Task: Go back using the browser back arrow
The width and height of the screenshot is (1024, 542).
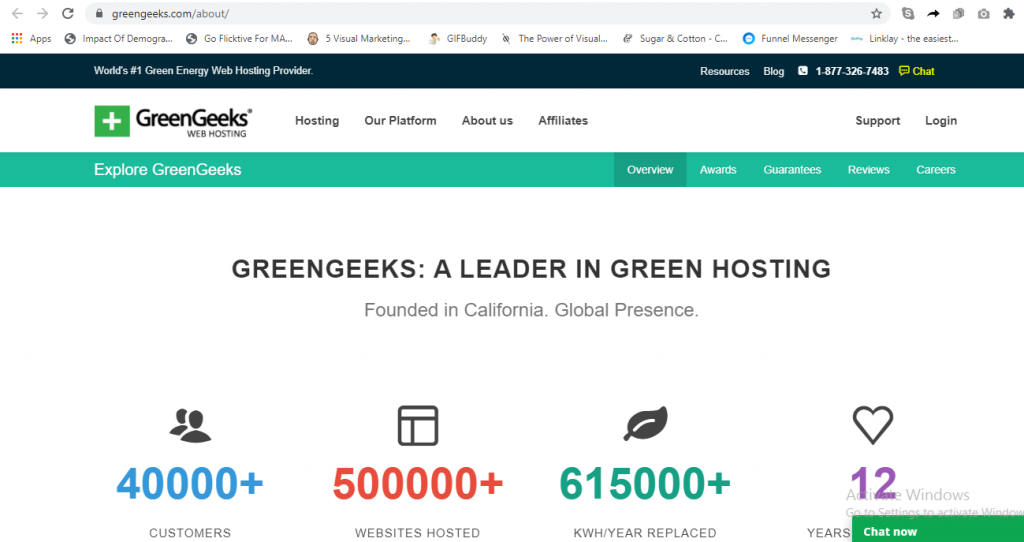Action: click(x=18, y=13)
